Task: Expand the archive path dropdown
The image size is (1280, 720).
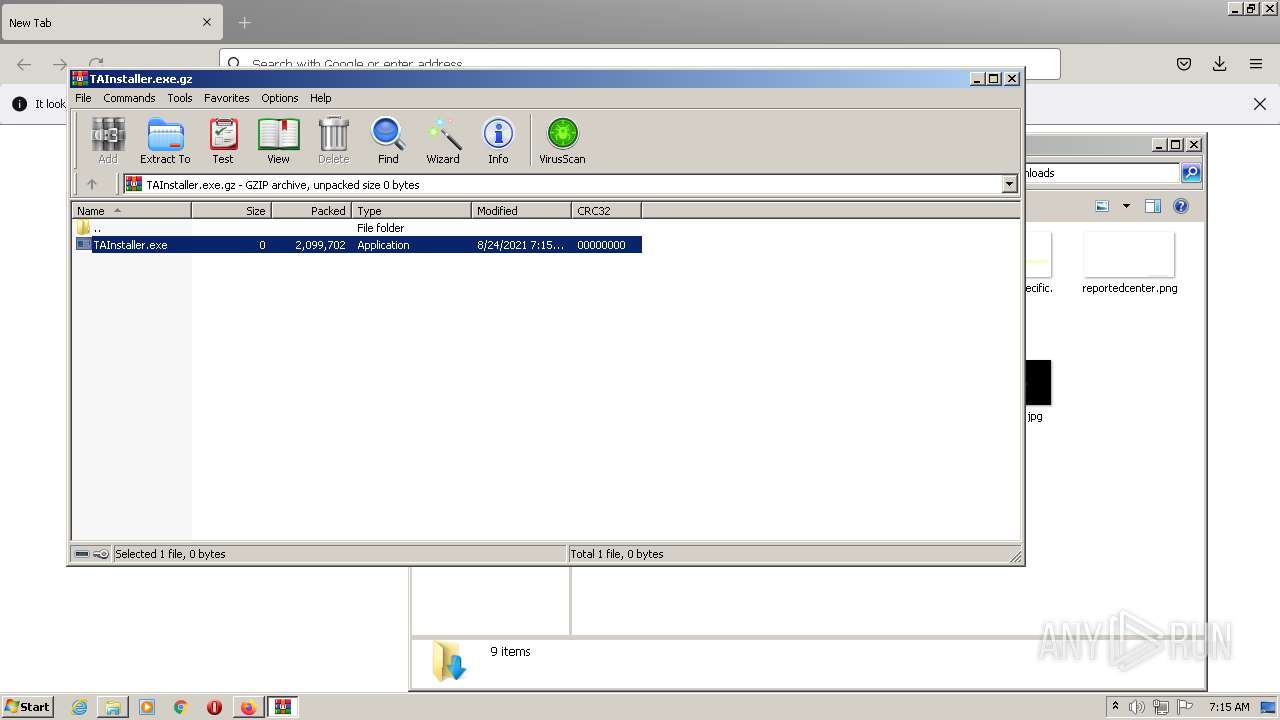Action: (x=1009, y=184)
